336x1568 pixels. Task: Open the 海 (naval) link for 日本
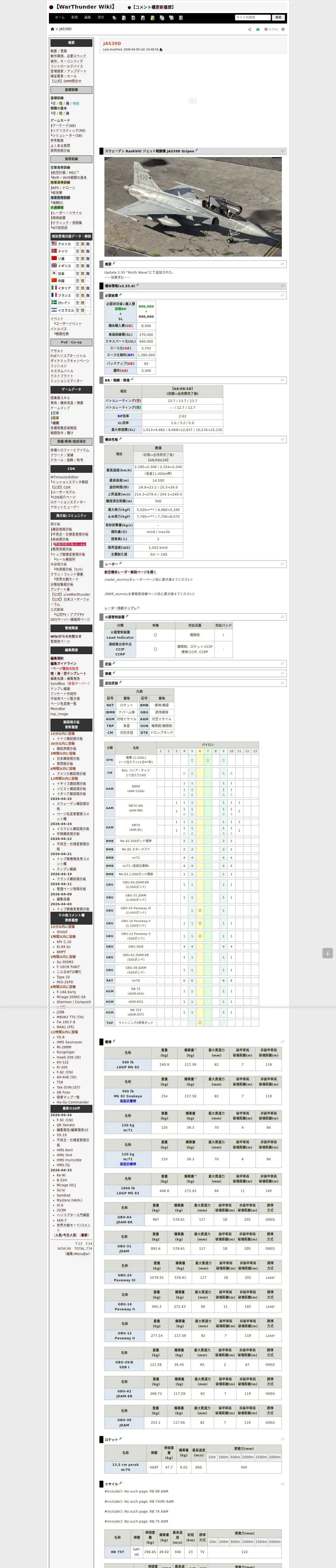point(88,273)
